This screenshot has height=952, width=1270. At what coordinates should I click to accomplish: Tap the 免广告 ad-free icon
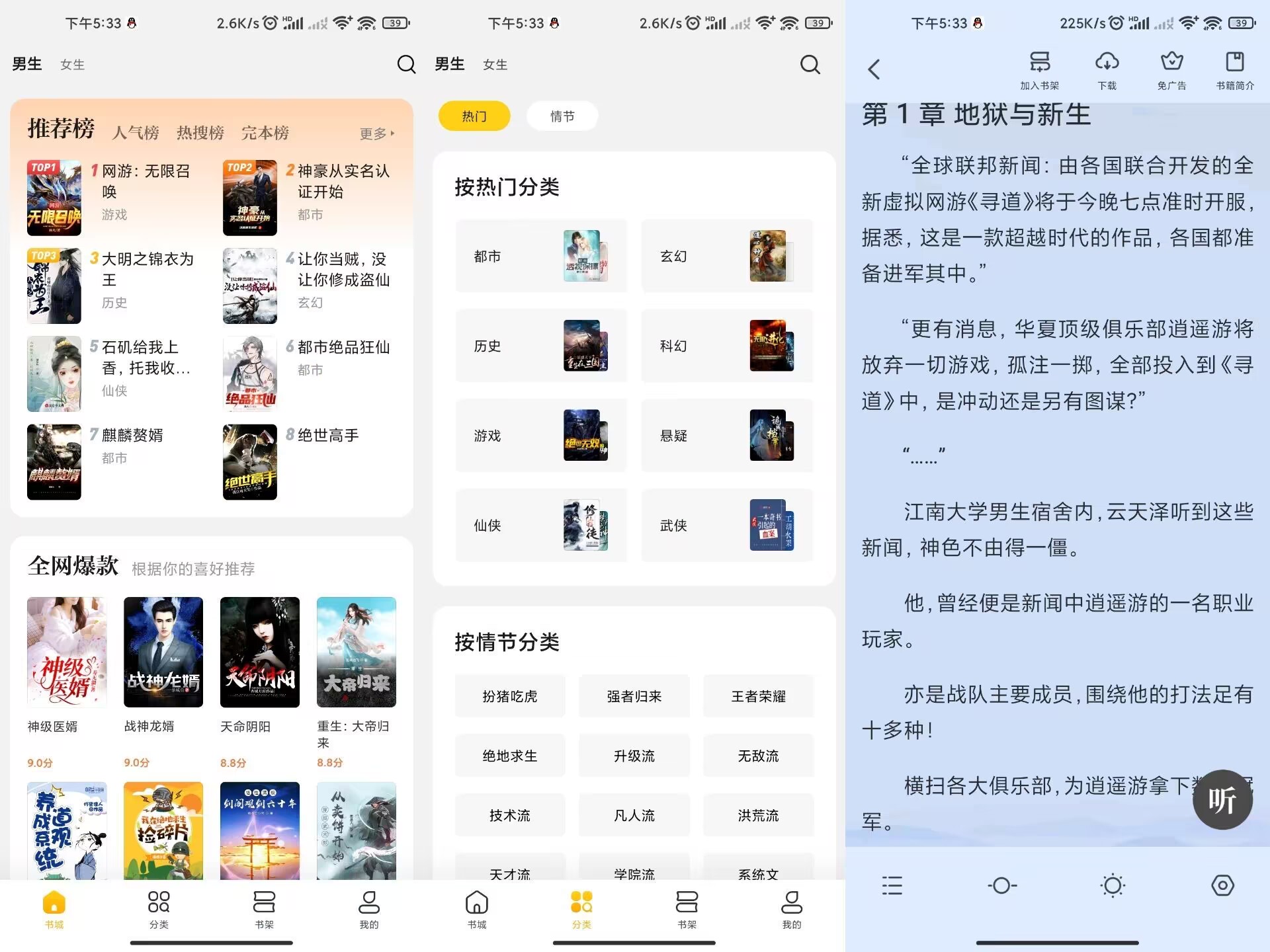pyautogui.click(x=1171, y=68)
